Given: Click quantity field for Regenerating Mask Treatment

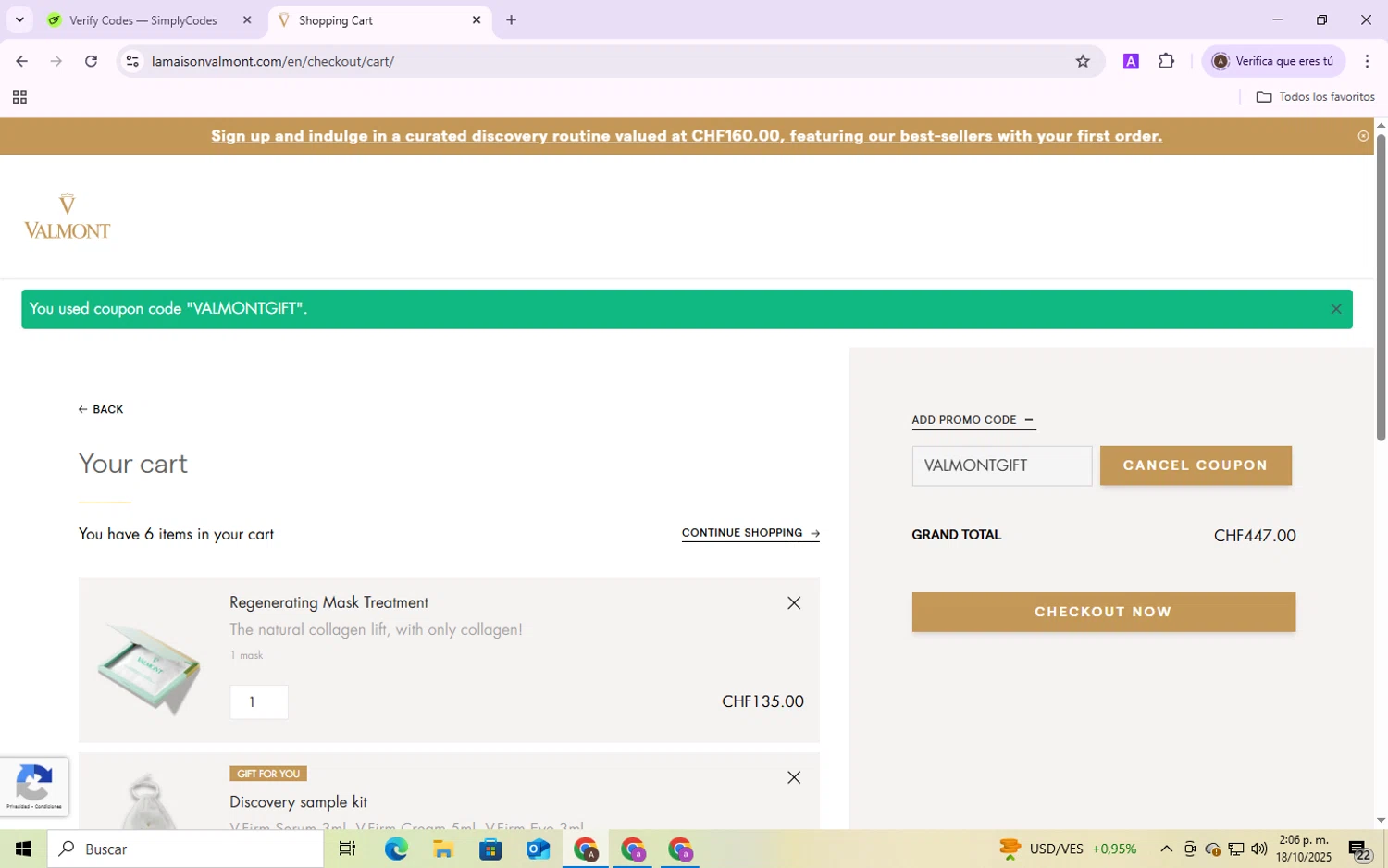Looking at the screenshot, I should pos(259,702).
